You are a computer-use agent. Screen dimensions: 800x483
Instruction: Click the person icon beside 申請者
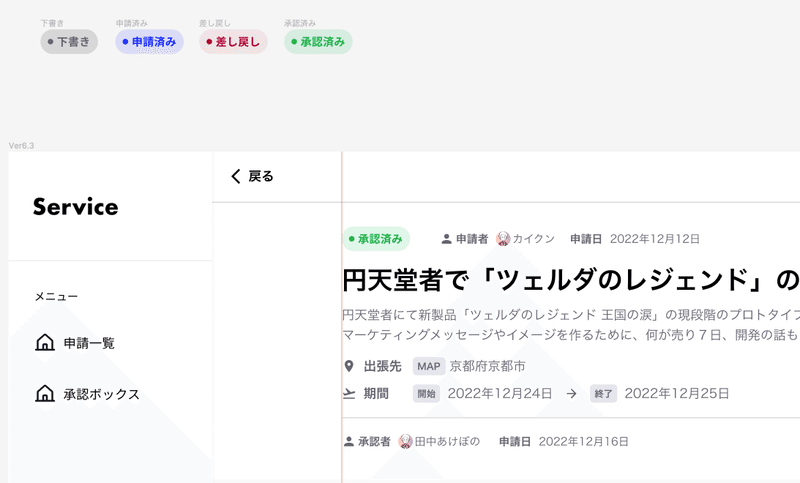pos(446,239)
